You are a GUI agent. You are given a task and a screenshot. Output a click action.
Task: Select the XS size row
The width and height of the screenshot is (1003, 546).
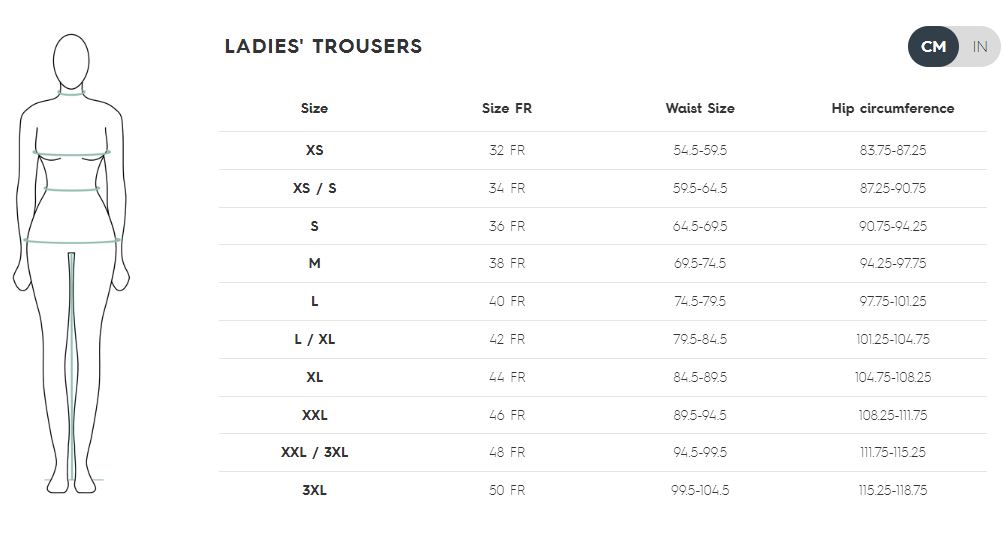point(603,151)
